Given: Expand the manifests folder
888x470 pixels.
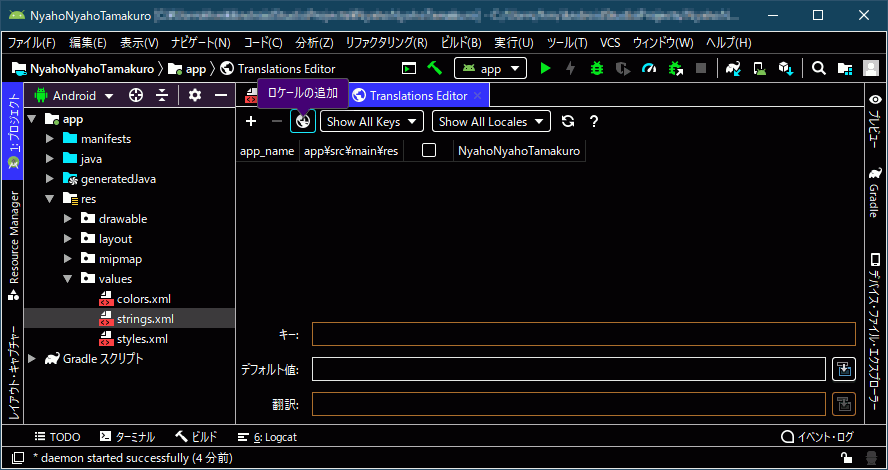Looking at the screenshot, I should tap(50, 139).
